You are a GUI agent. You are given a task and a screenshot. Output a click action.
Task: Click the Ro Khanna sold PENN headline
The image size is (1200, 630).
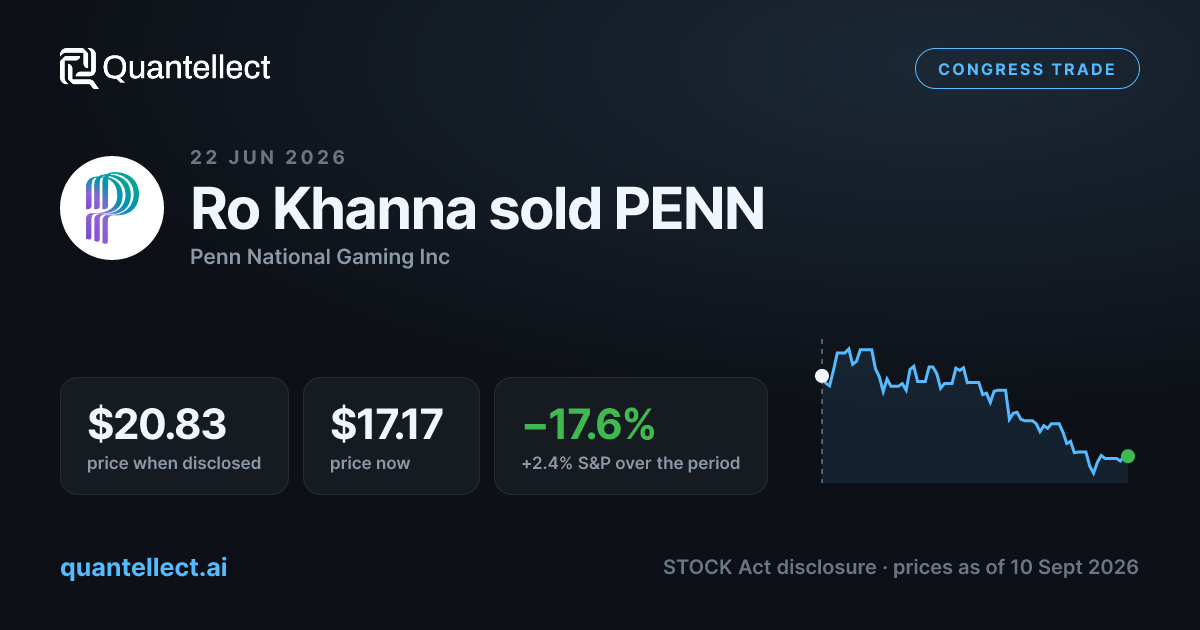pos(477,207)
